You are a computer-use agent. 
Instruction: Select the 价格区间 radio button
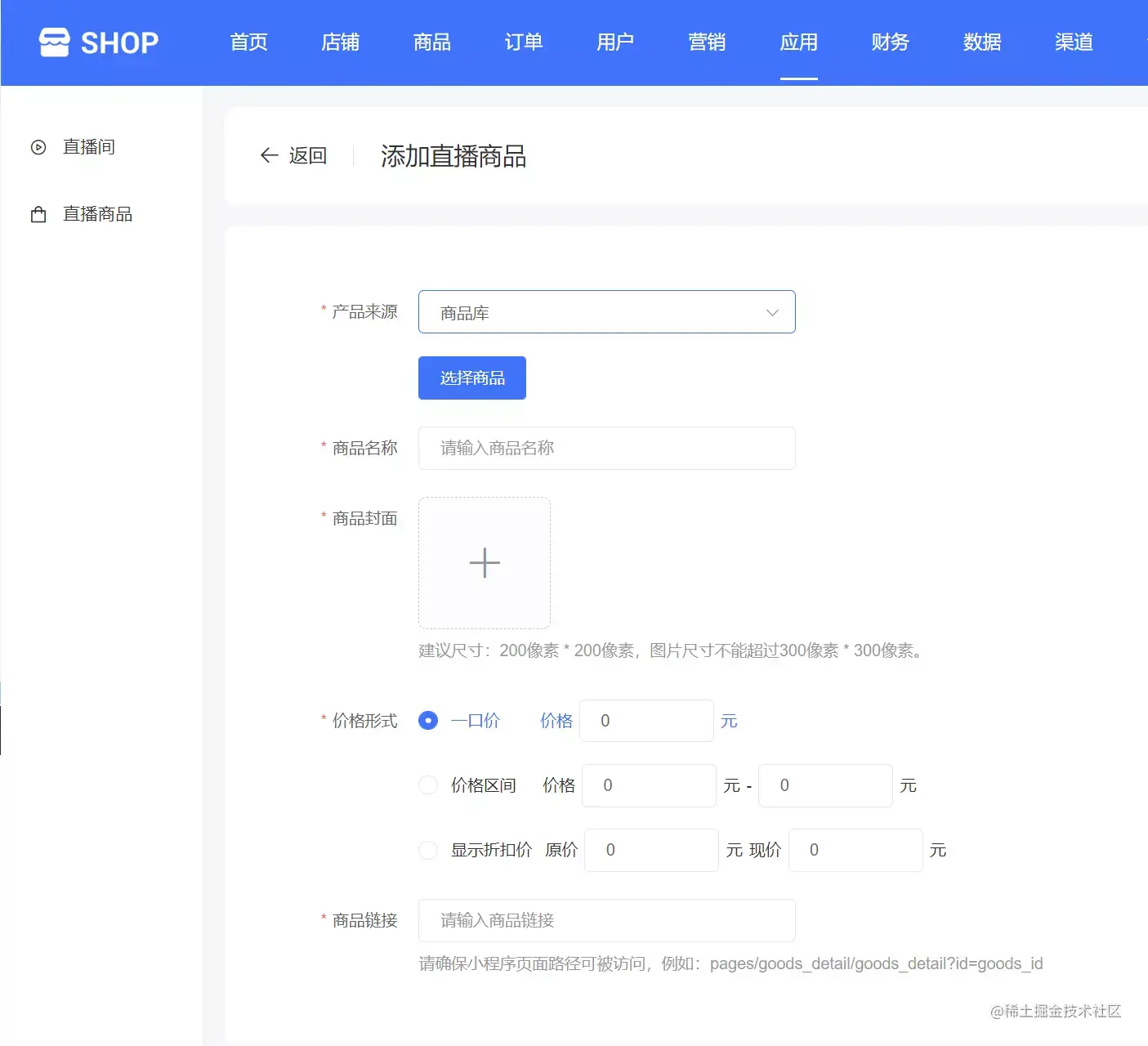(428, 785)
